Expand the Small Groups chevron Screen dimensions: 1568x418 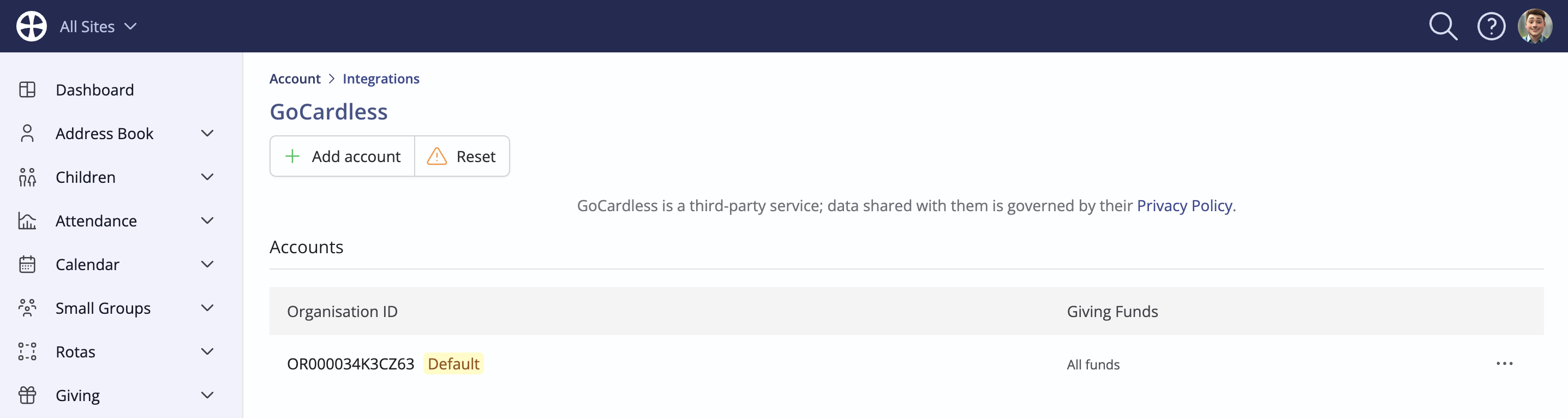pos(207,308)
